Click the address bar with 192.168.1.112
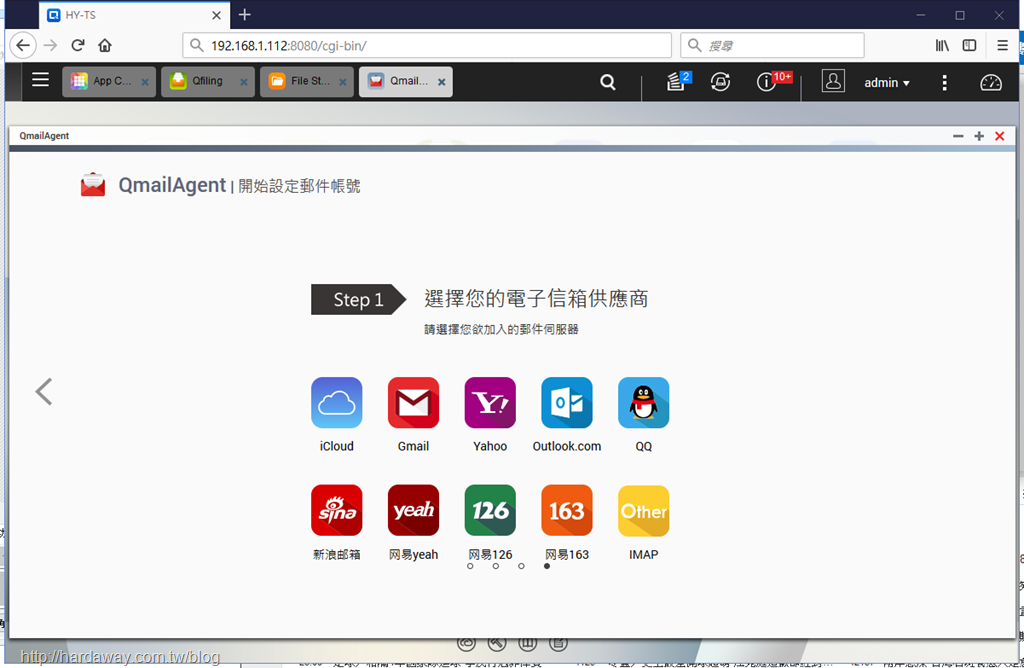This screenshot has height=668, width=1024. tap(427, 46)
